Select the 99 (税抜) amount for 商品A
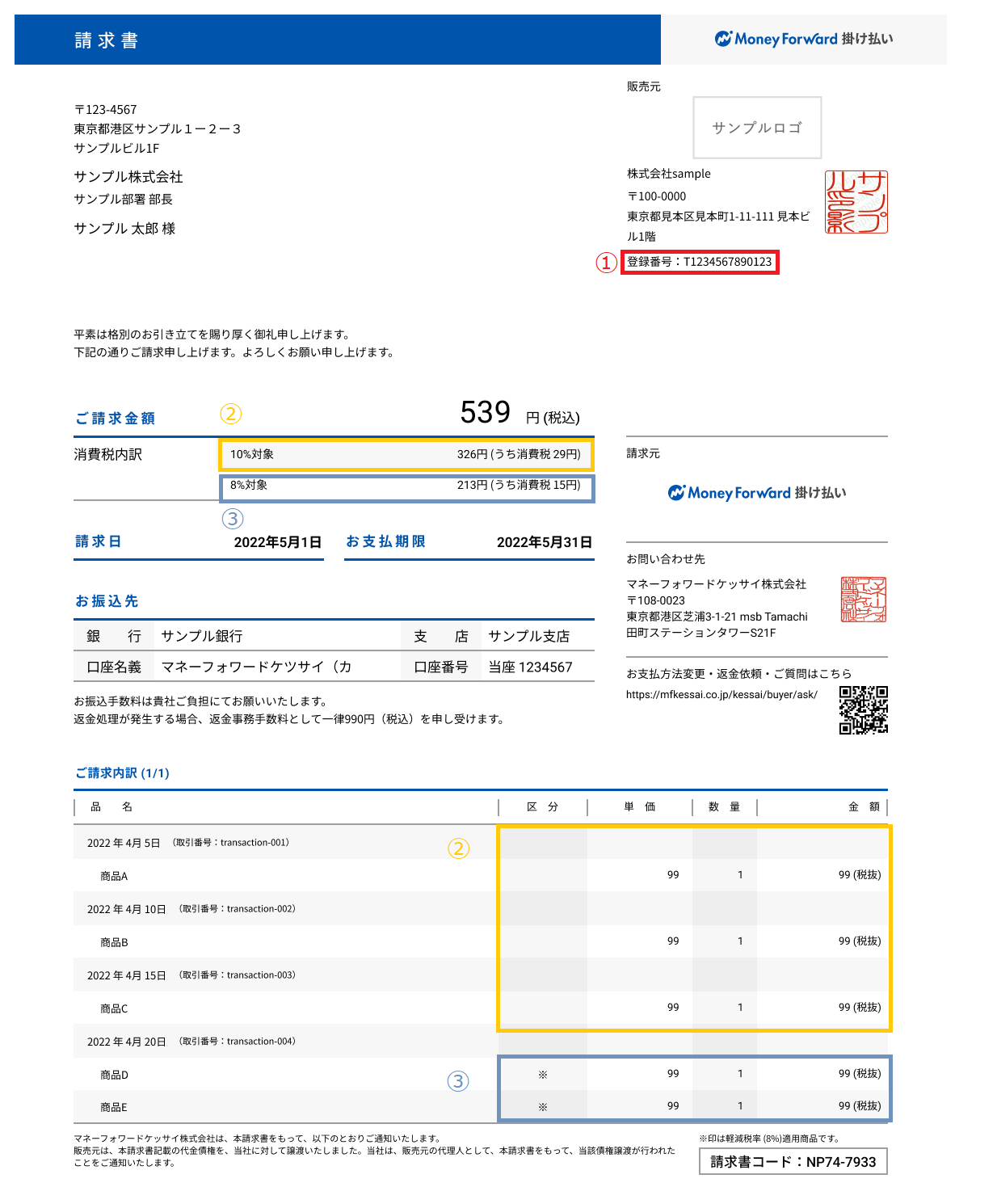 (x=860, y=875)
